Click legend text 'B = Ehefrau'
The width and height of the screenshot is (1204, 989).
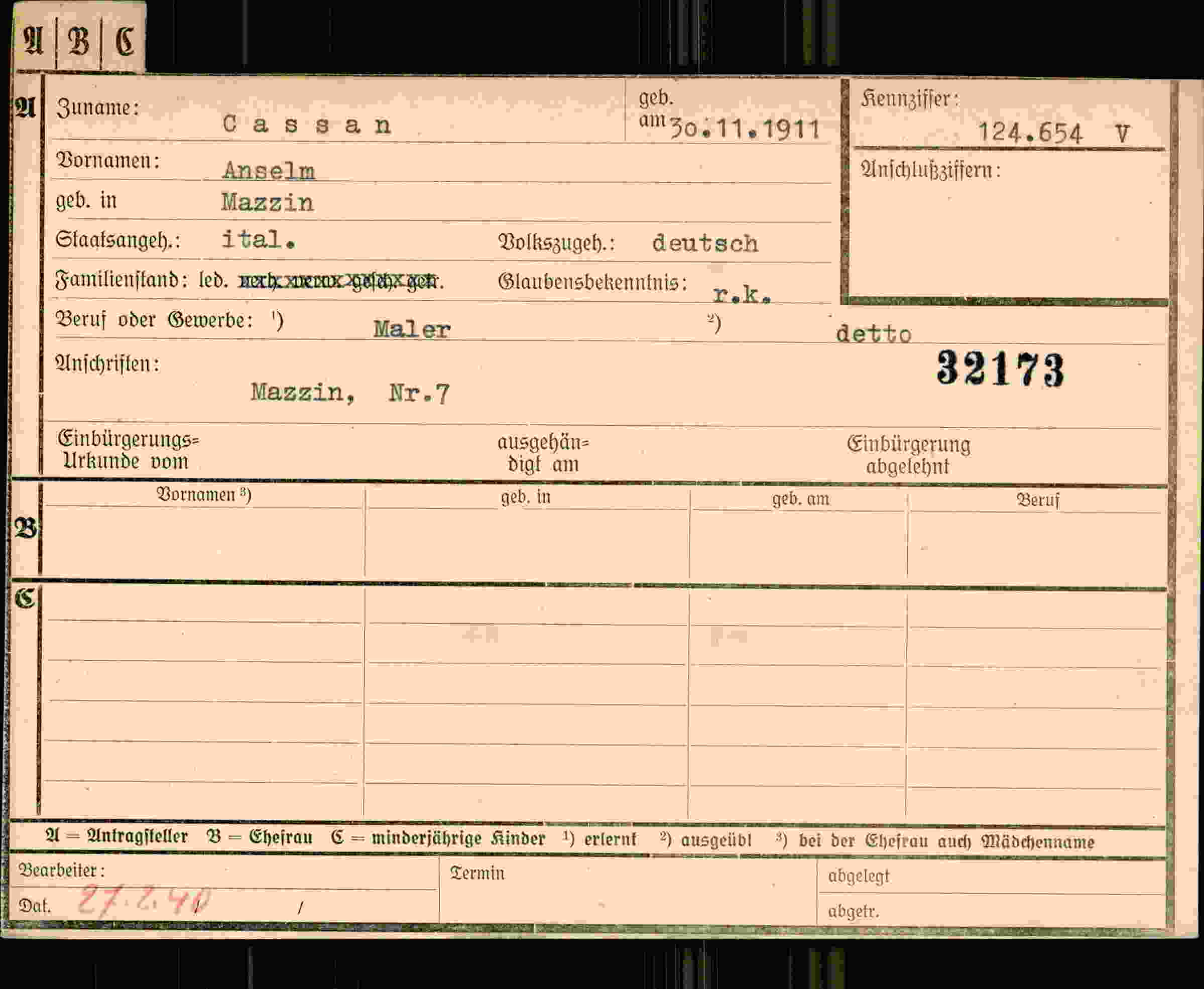point(260,837)
